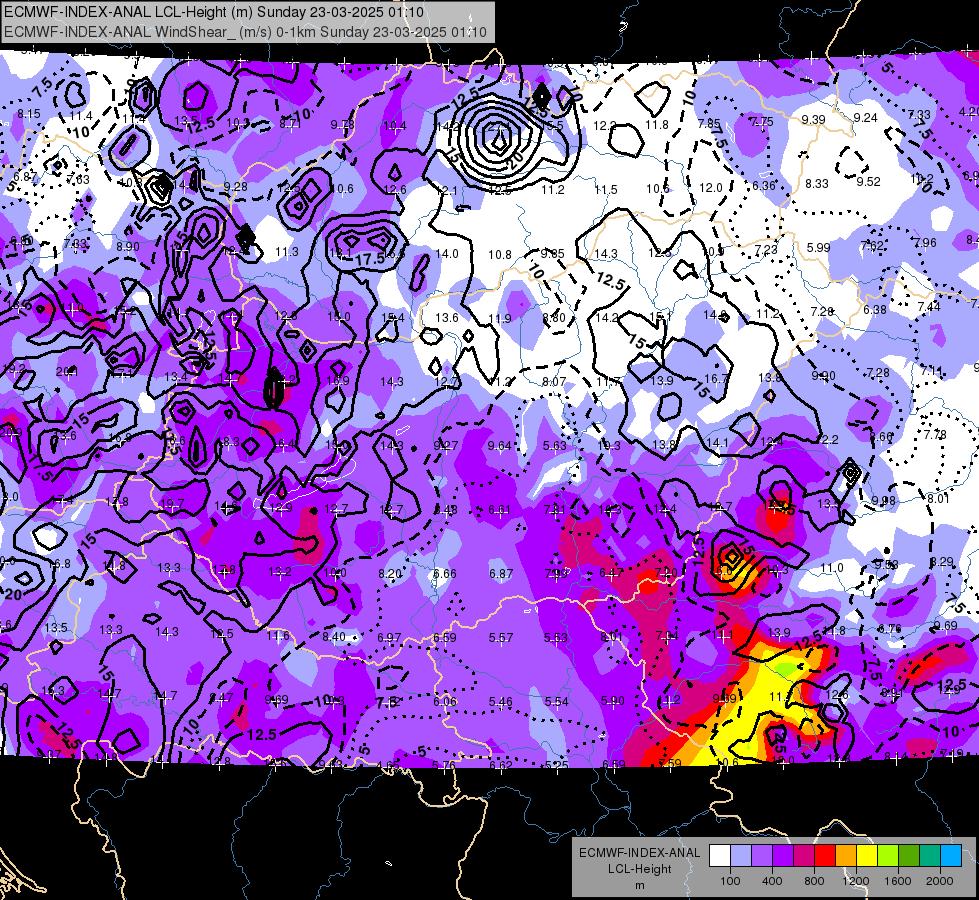Viewport: 979px width, 900px height.
Task: Click the wind shear value 6.47
Action: click(x=611, y=572)
